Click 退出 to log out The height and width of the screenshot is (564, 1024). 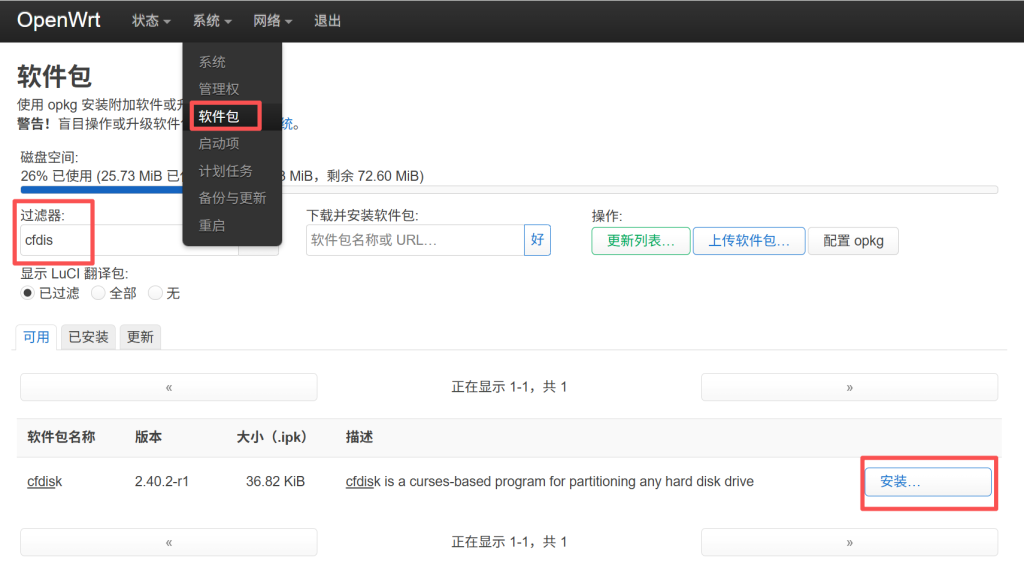click(x=327, y=21)
